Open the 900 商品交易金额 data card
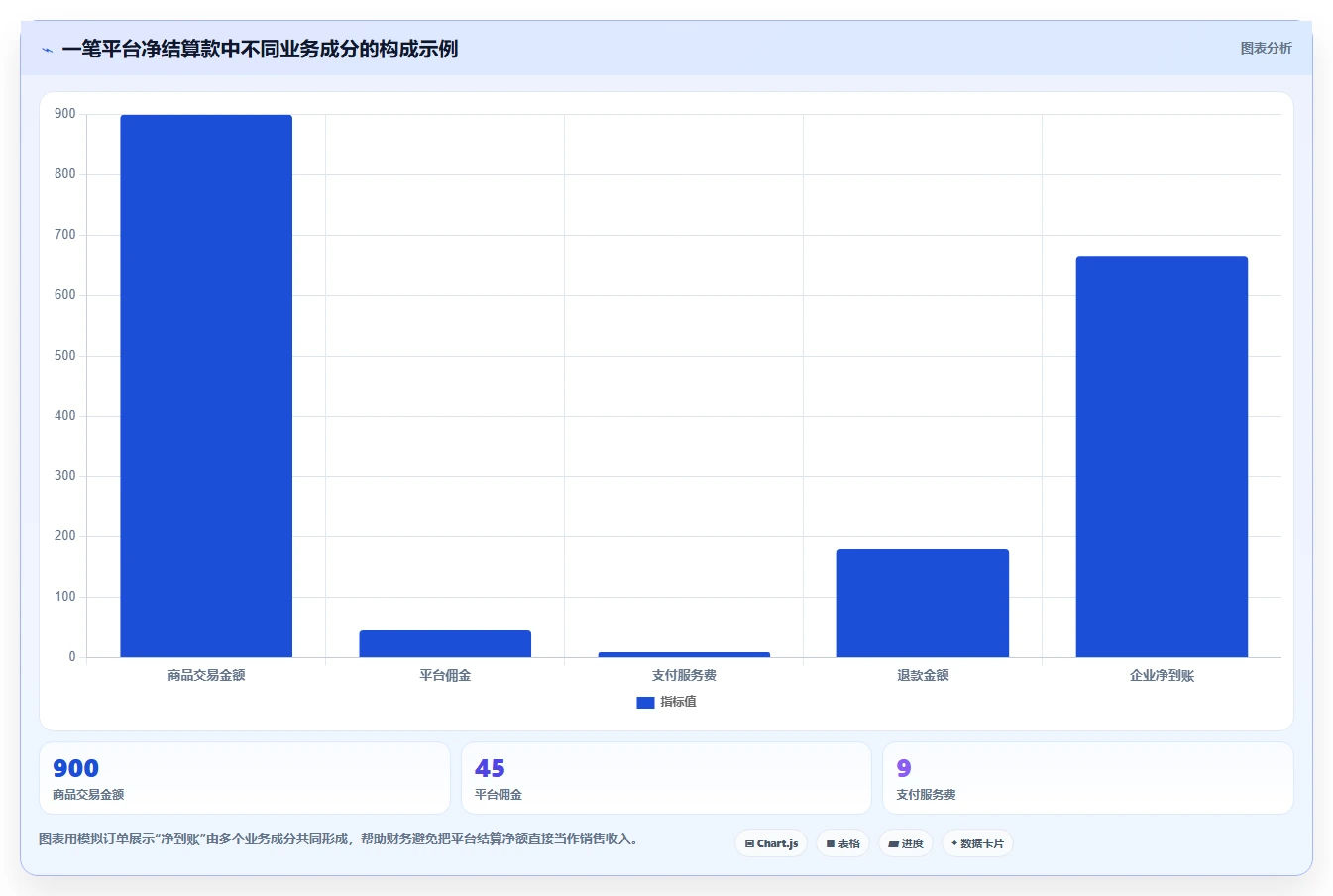 coord(244,778)
